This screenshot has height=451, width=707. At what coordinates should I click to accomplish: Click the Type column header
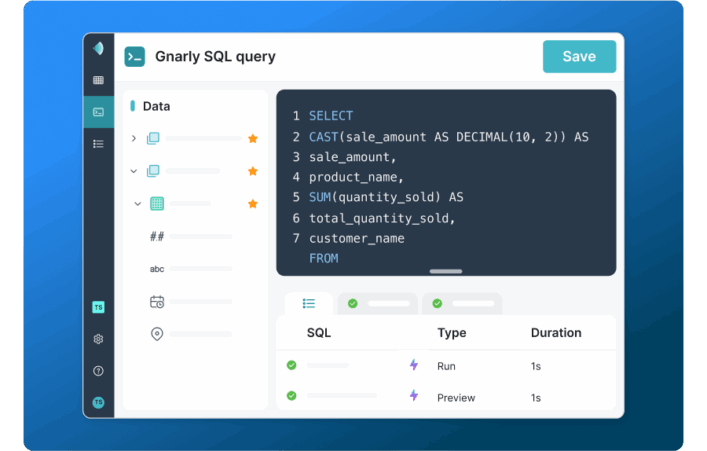click(452, 333)
